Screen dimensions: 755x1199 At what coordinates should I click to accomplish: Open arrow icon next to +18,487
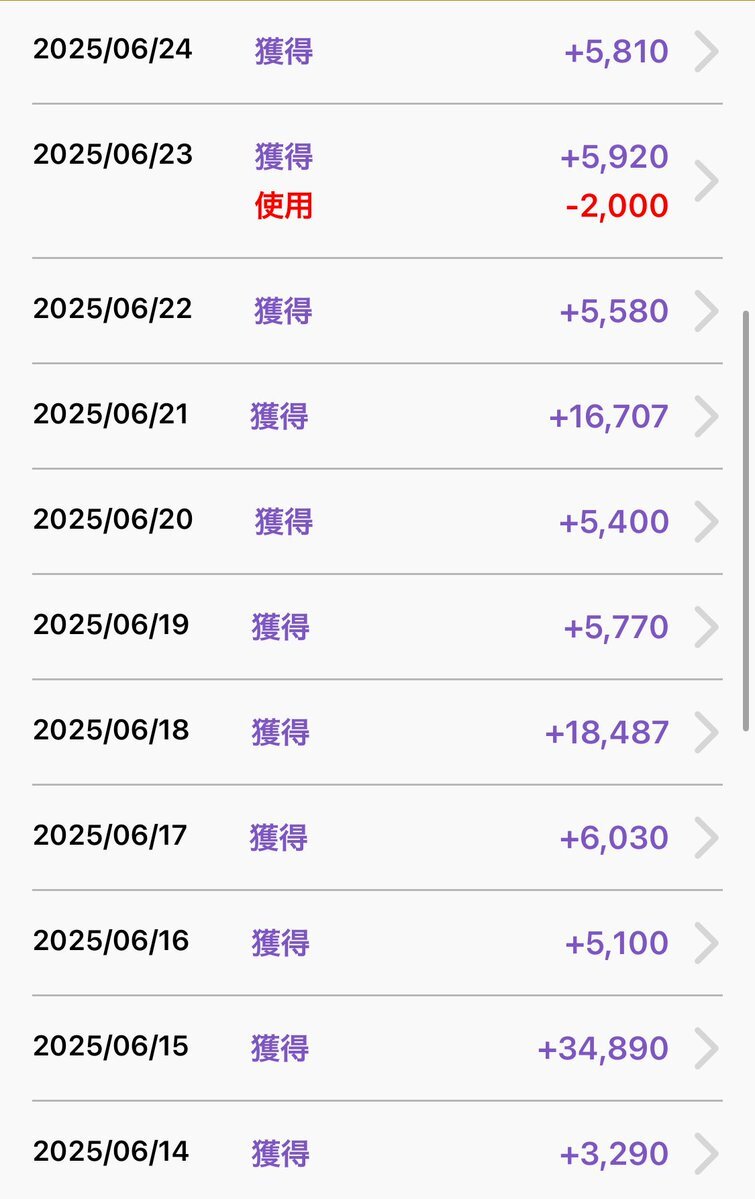[707, 733]
